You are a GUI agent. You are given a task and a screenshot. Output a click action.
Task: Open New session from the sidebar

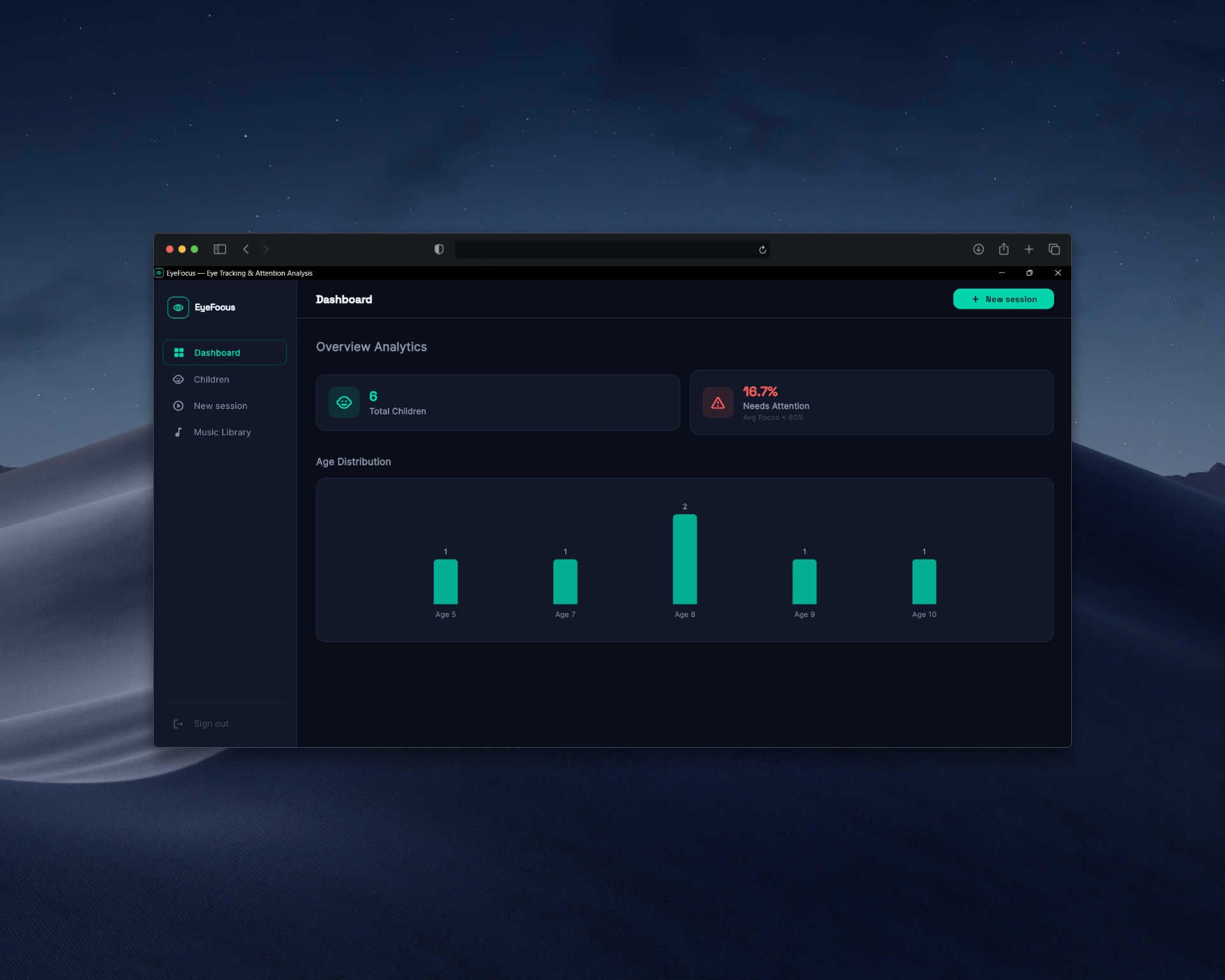pyautogui.click(x=225, y=406)
